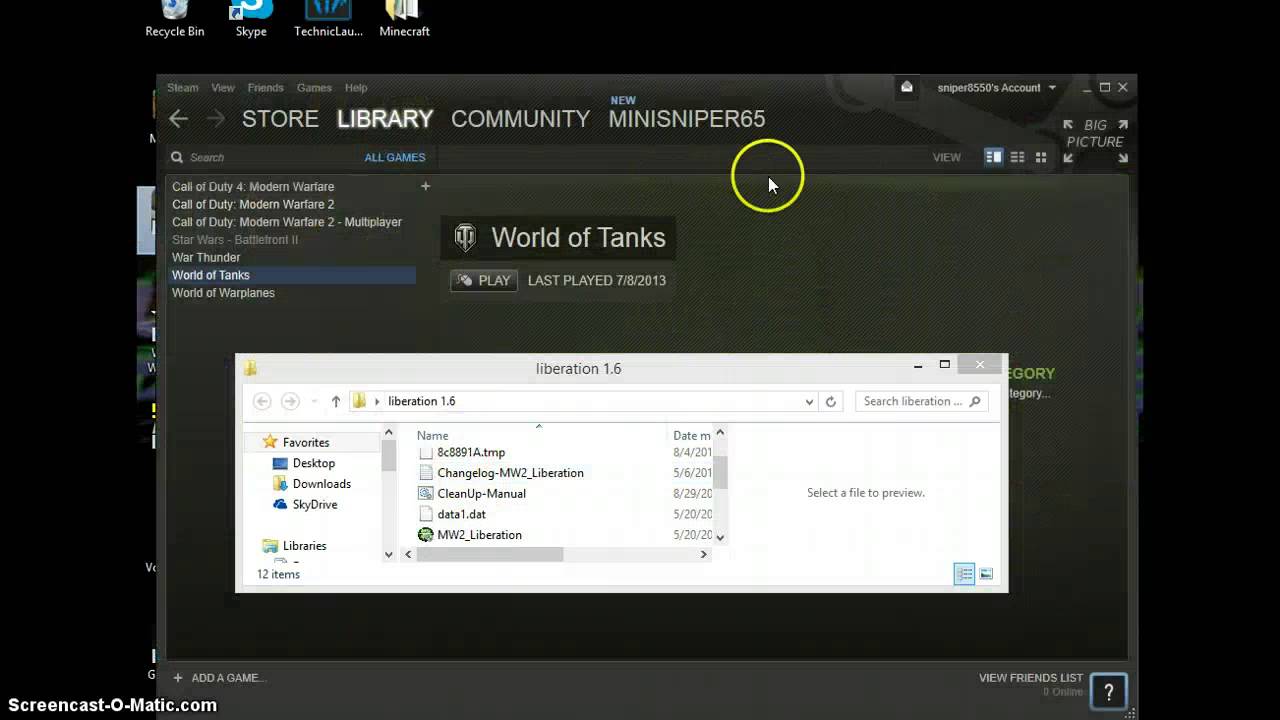Open SkyDrive in the navigation pane
This screenshot has width=1280, height=720.
(315, 505)
